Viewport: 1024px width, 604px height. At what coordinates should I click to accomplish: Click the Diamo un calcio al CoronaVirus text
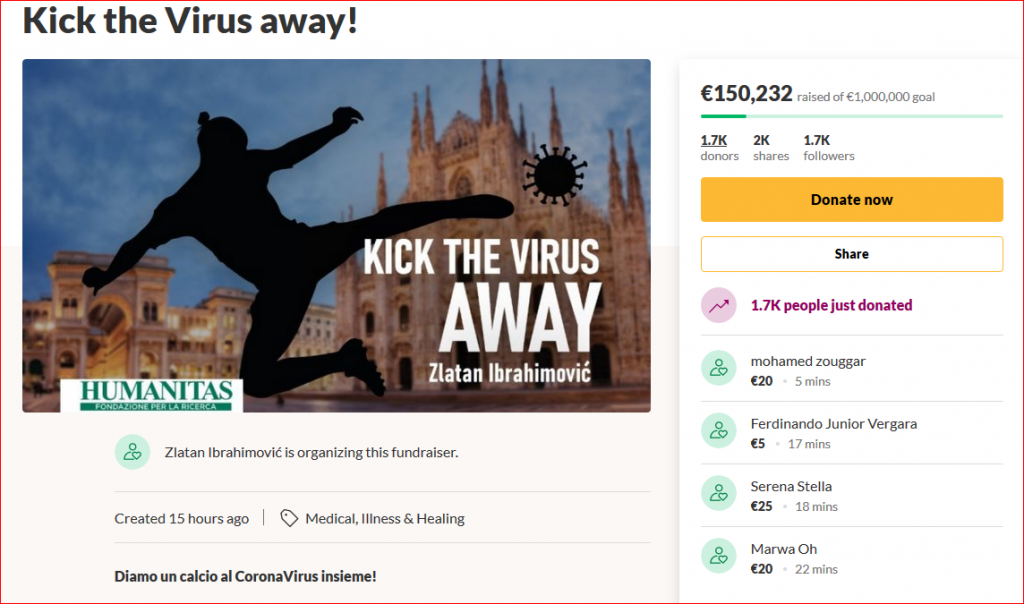(x=245, y=576)
